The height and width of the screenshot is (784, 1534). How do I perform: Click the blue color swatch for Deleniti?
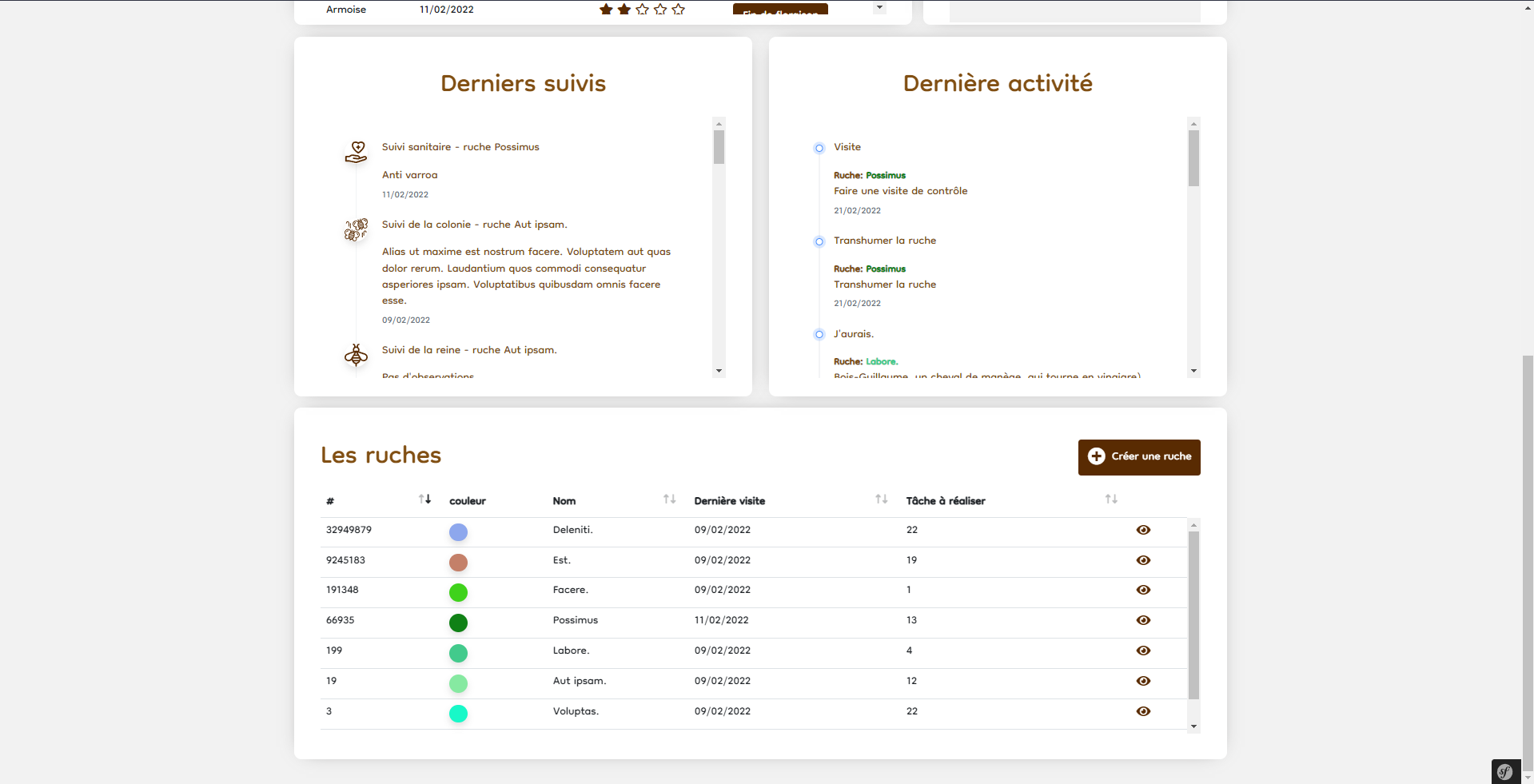458,532
